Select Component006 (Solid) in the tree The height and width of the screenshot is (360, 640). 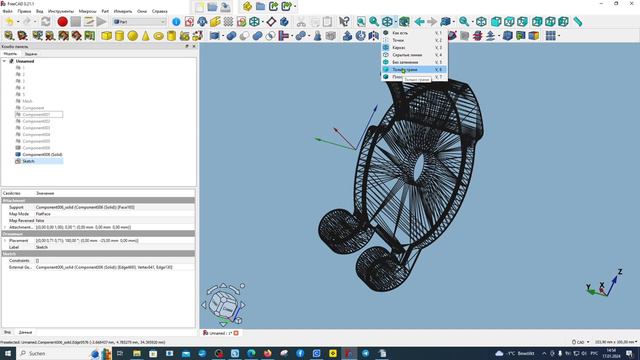pos(42,155)
